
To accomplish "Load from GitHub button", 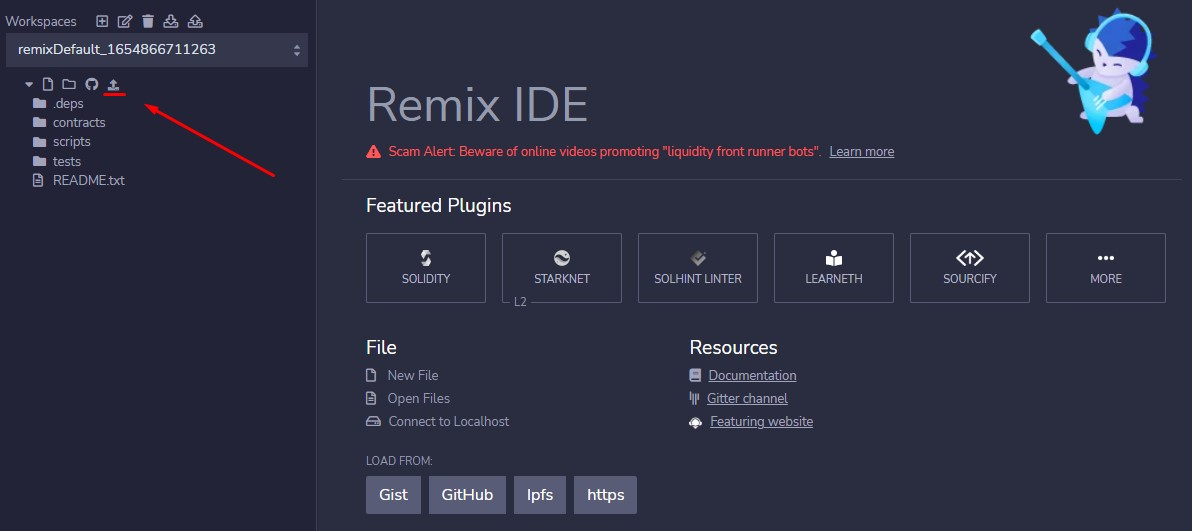I will (468, 494).
